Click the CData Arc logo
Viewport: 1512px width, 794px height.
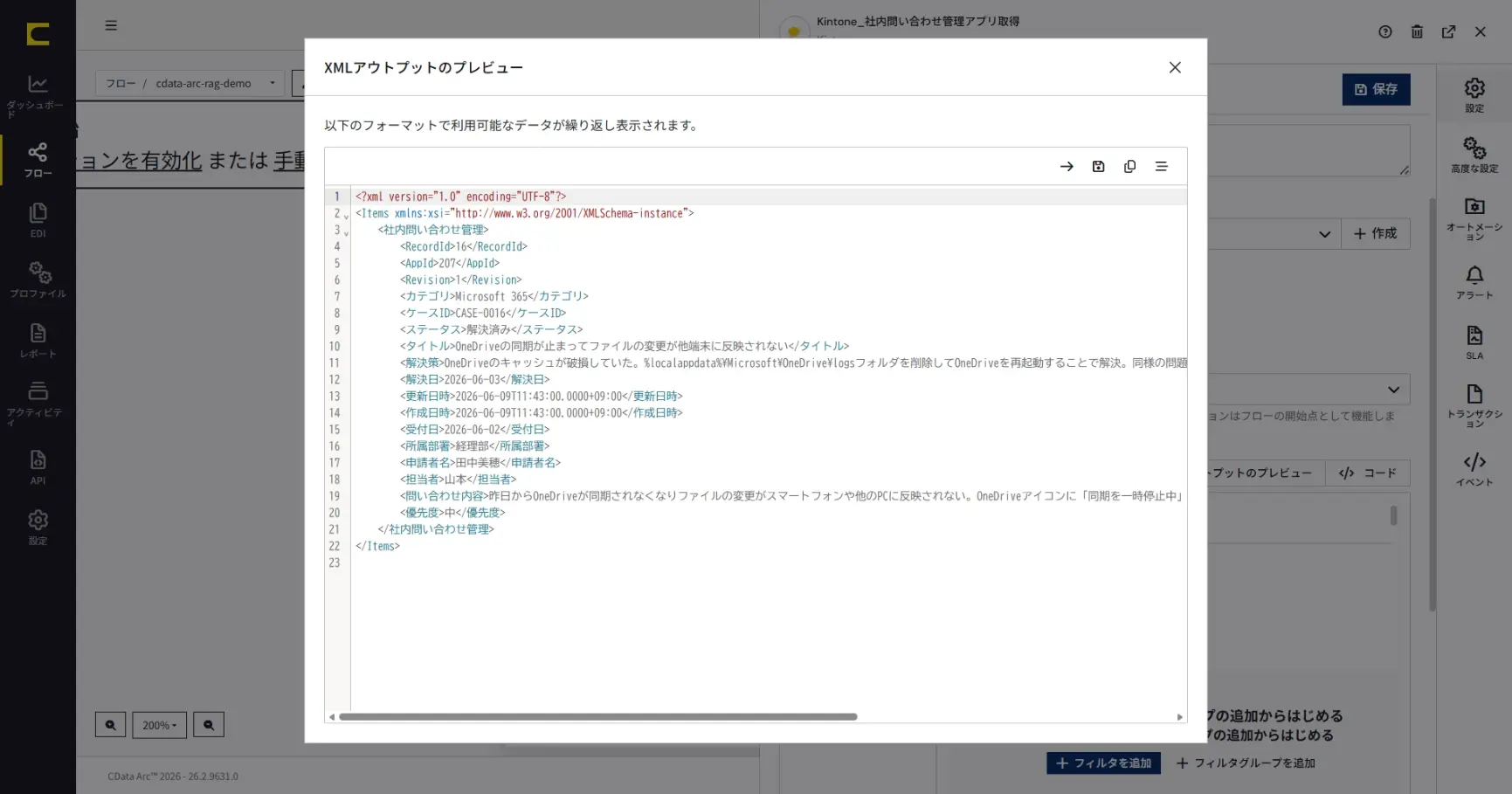(x=38, y=34)
